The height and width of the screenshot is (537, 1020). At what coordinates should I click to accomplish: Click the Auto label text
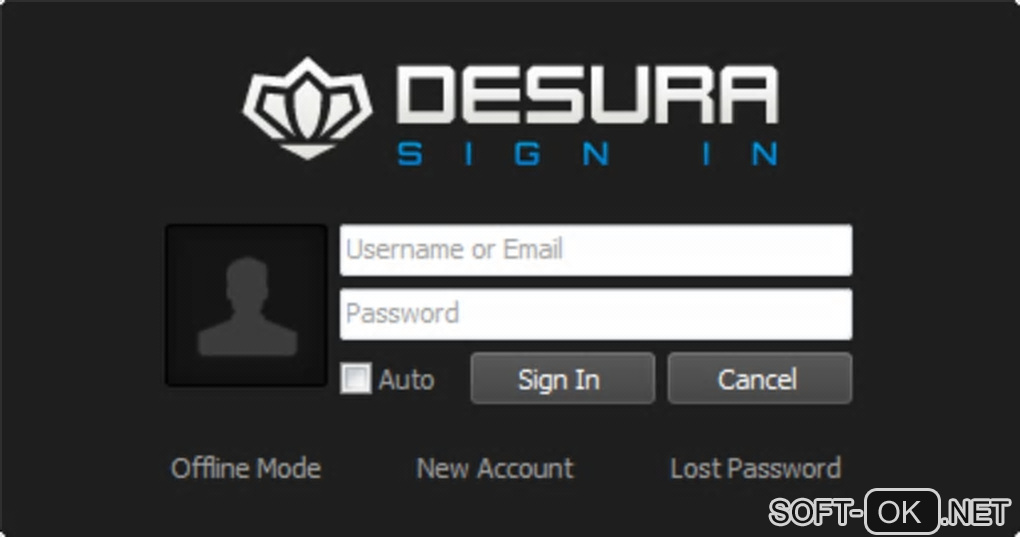click(x=407, y=380)
